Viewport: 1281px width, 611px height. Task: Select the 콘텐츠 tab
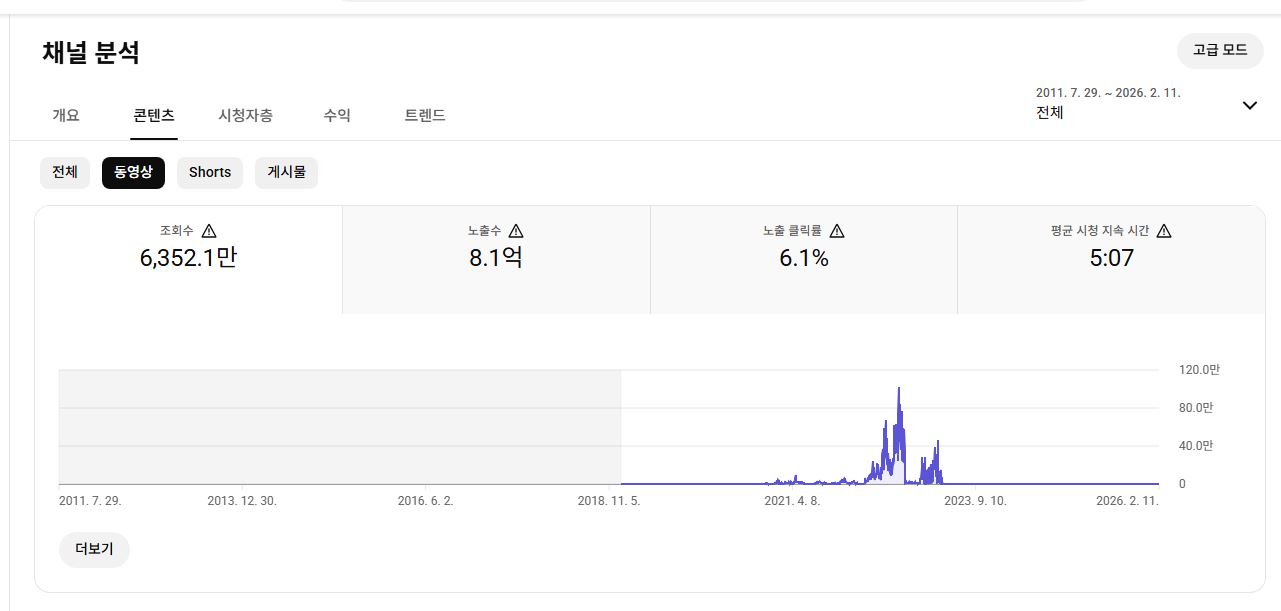tap(154, 115)
